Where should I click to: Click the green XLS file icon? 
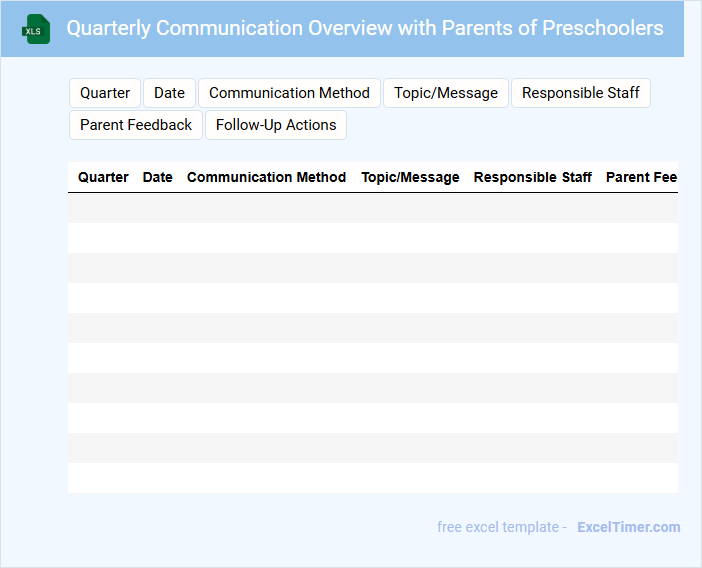(x=36, y=29)
